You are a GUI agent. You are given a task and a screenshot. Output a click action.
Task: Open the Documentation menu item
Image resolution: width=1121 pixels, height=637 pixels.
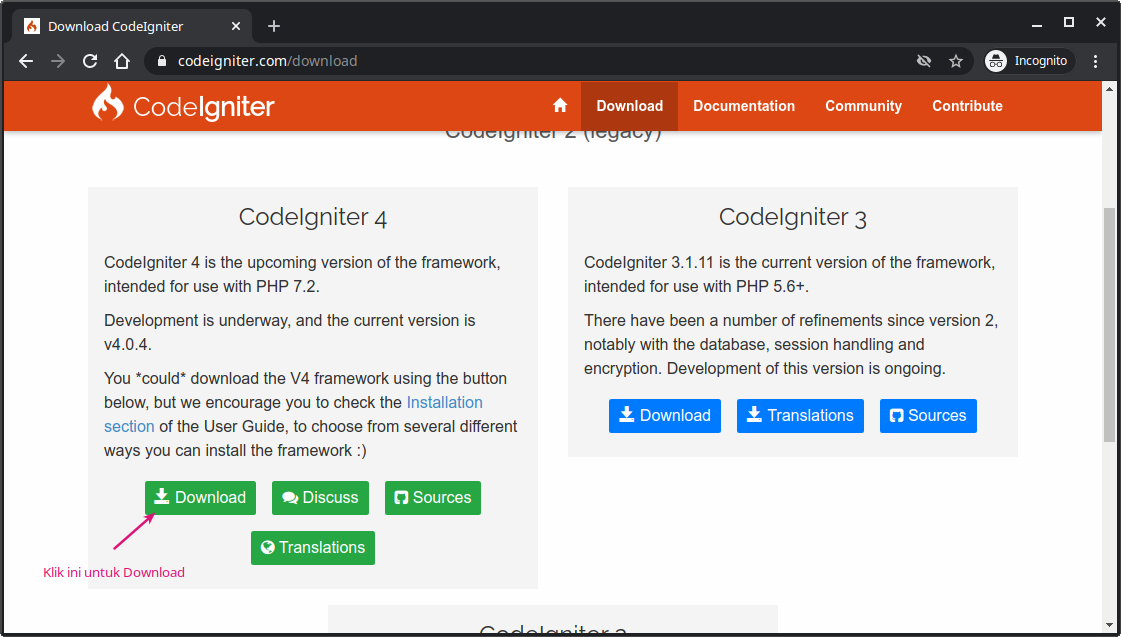tap(744, 105)
